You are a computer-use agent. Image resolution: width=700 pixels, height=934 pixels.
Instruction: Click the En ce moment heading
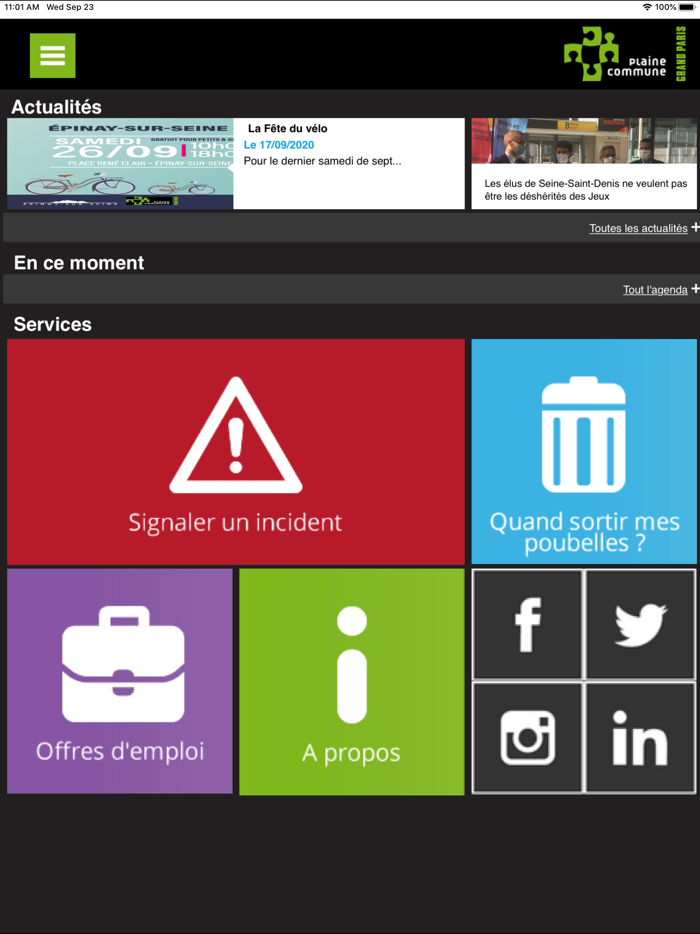(79, 263)
